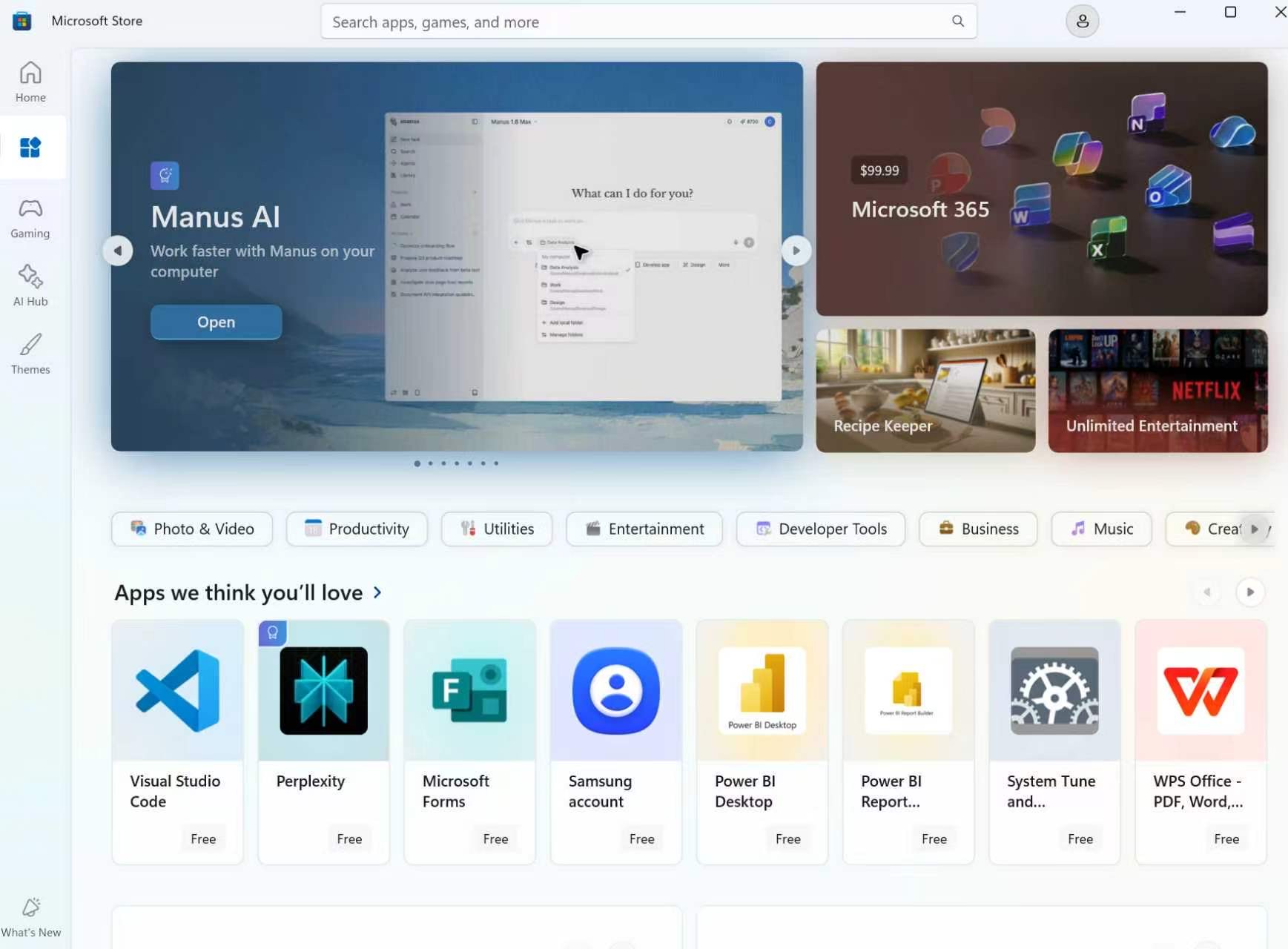Click Free price on Microsoft Forms
Image resolution: width=1288 pixels, height=949 pixels.
[x=495, y=839]
